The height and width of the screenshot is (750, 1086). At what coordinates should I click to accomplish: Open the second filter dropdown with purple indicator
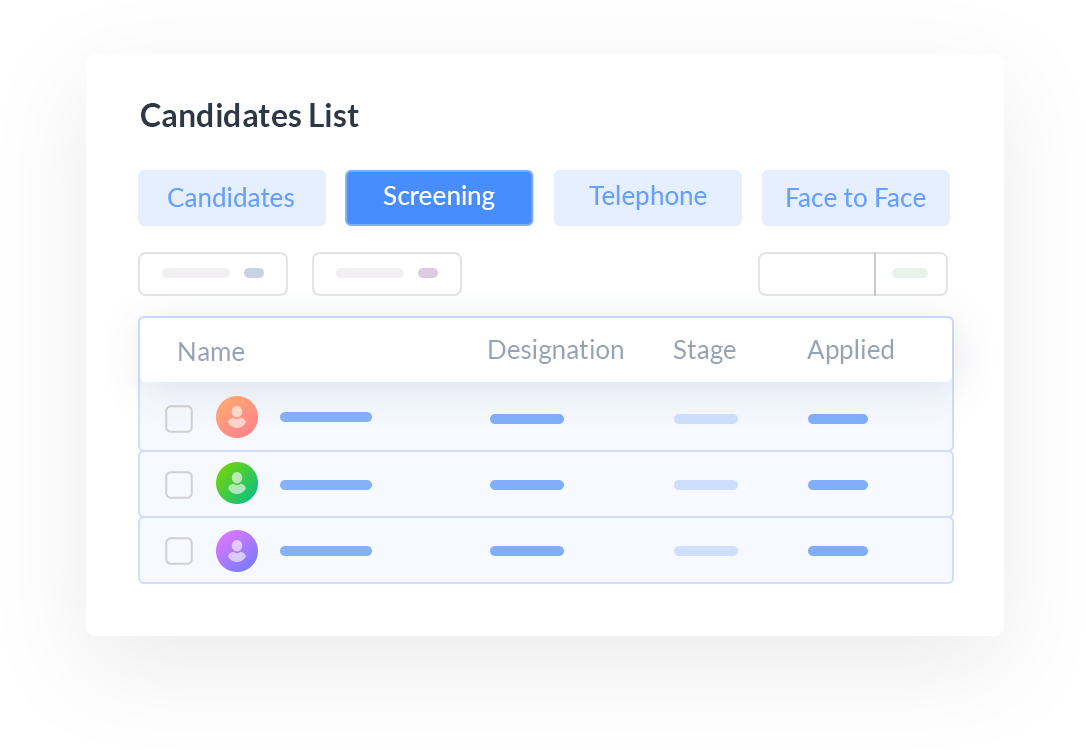387,274
